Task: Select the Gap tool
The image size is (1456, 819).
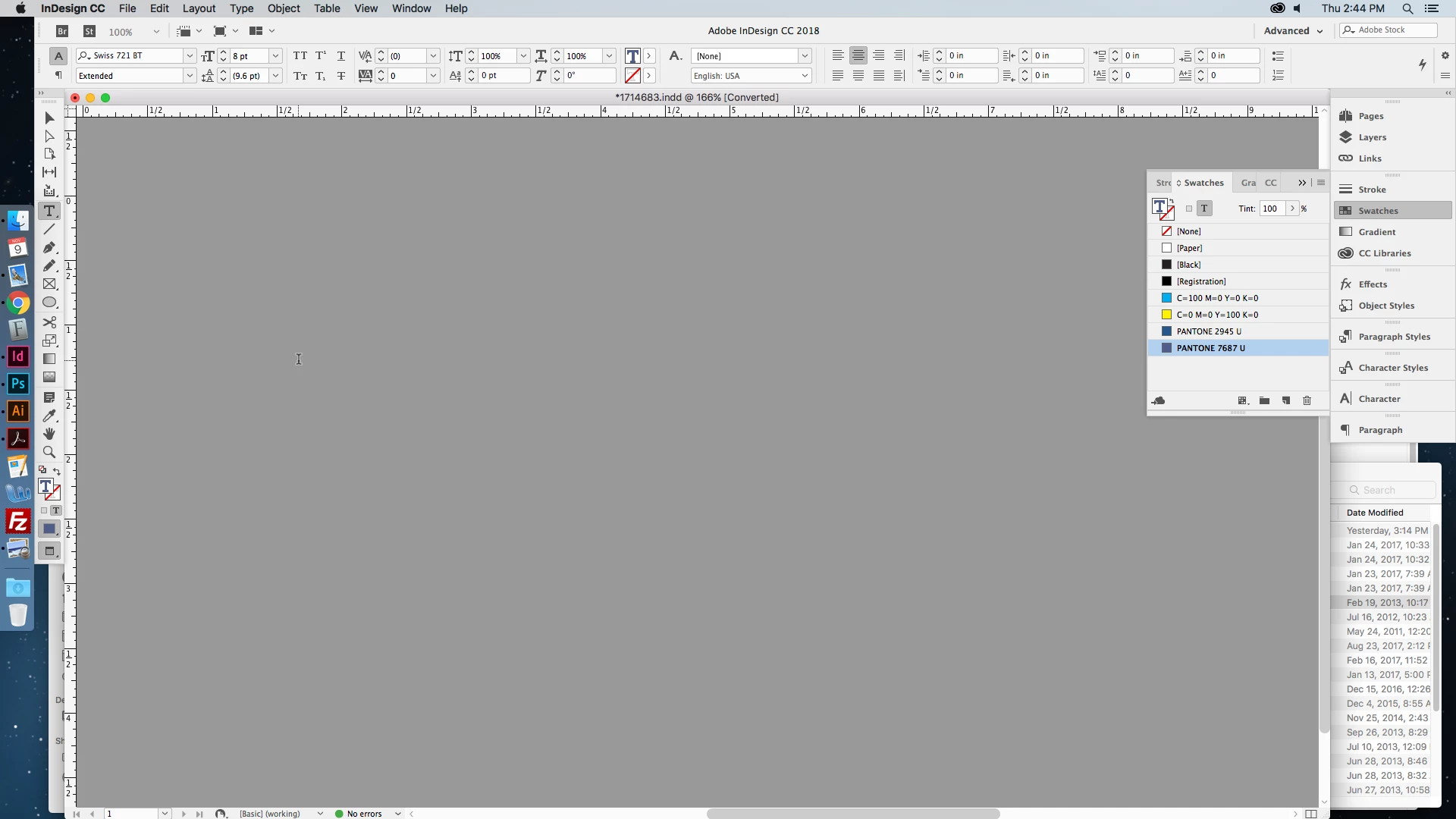Action: (x=49, y=172)
